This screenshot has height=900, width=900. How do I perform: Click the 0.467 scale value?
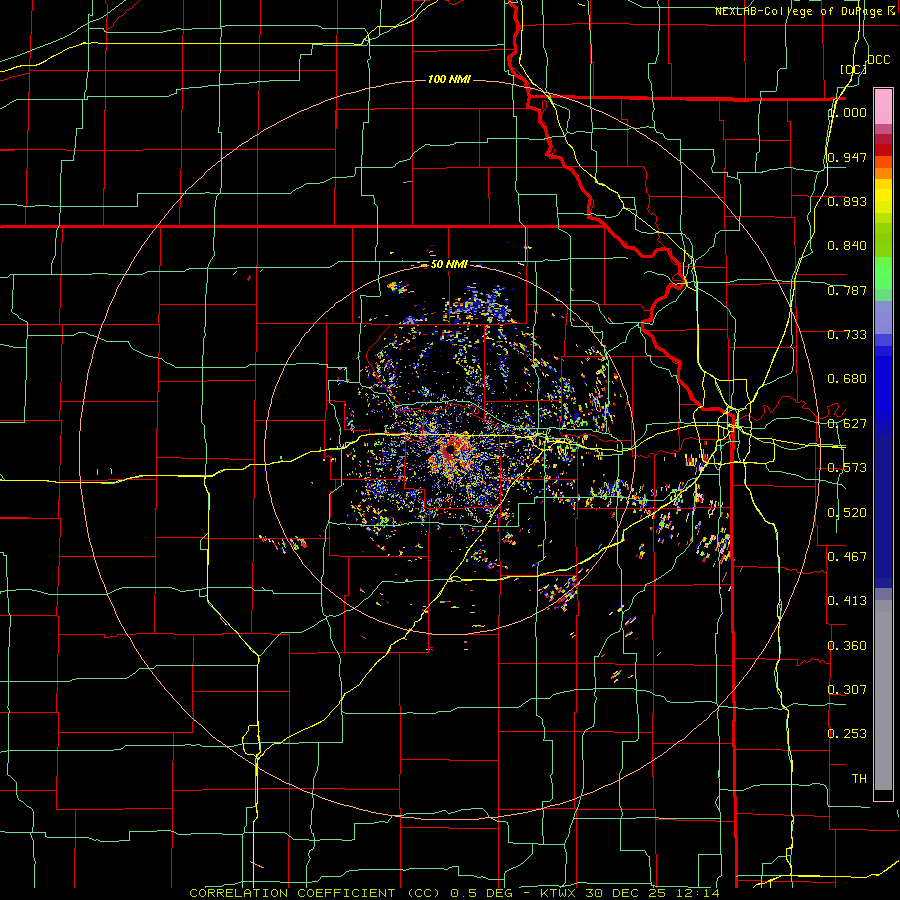click(847, 556)
